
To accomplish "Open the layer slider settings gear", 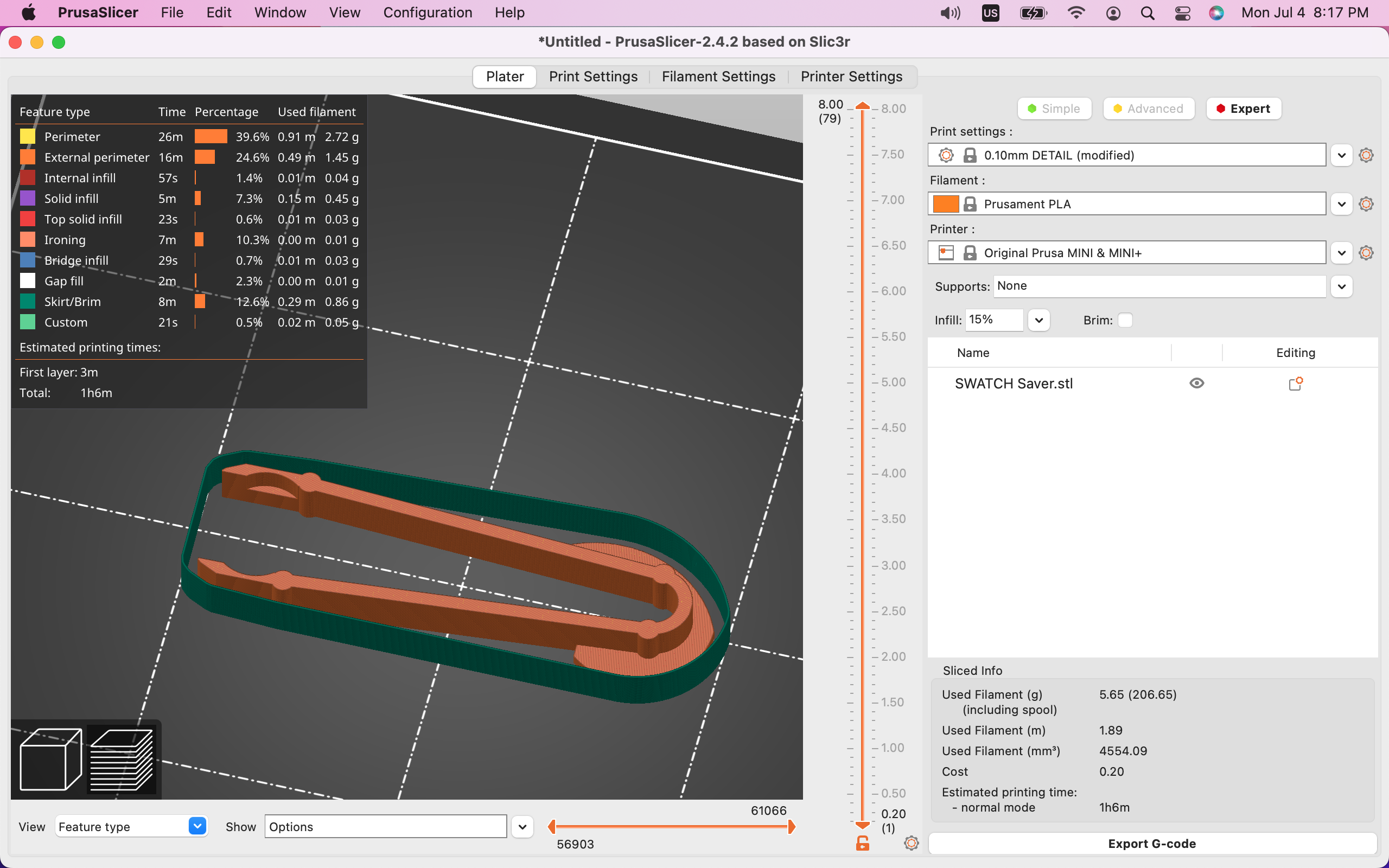I will [911, 843].
